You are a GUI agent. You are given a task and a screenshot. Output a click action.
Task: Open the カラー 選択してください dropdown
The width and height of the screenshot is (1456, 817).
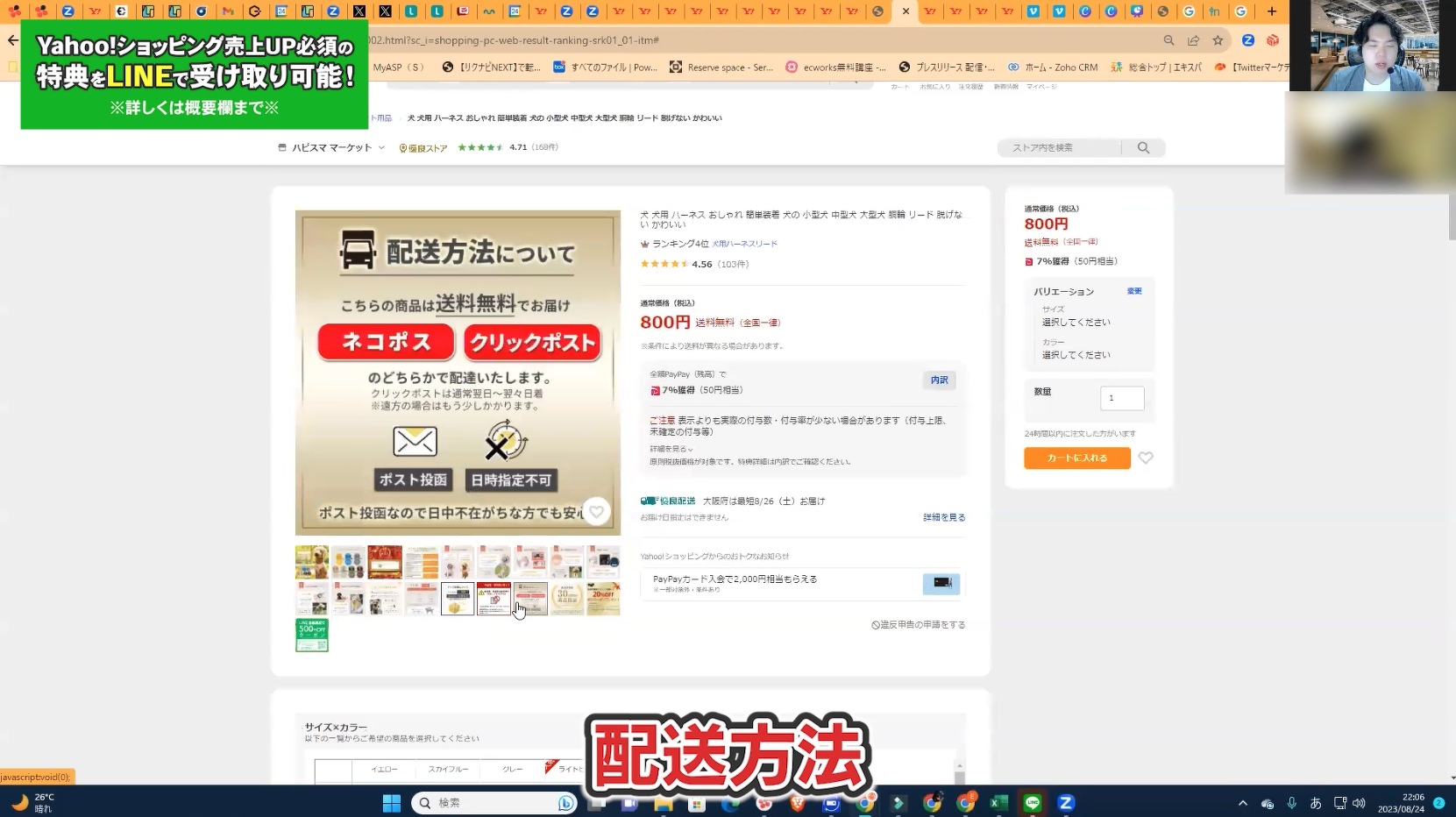point(1076,354)
